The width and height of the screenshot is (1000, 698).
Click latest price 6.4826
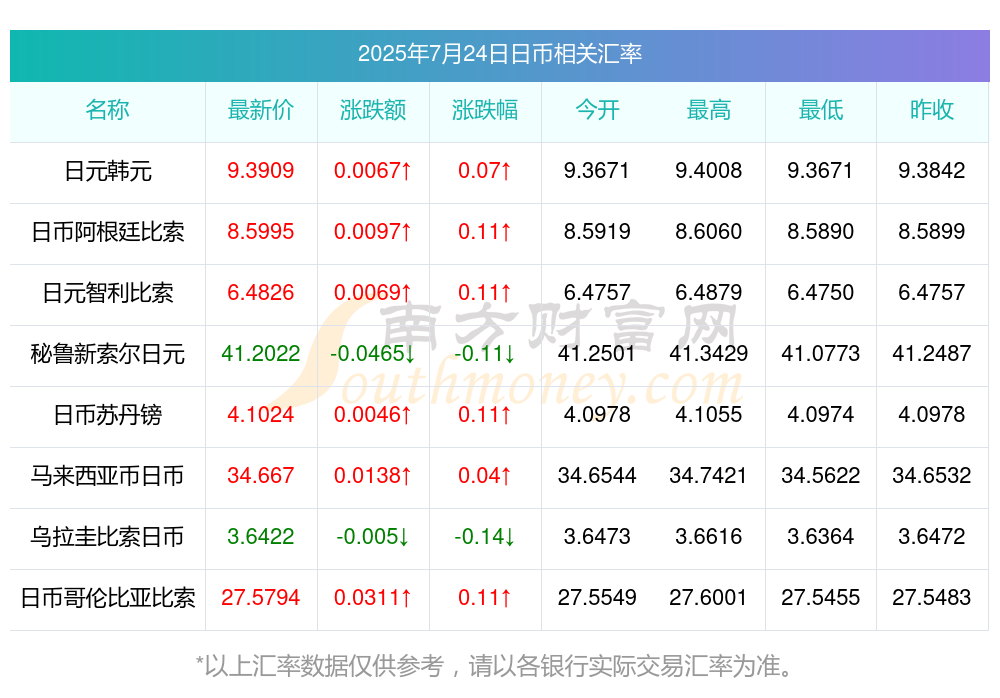tap(261, 292)
